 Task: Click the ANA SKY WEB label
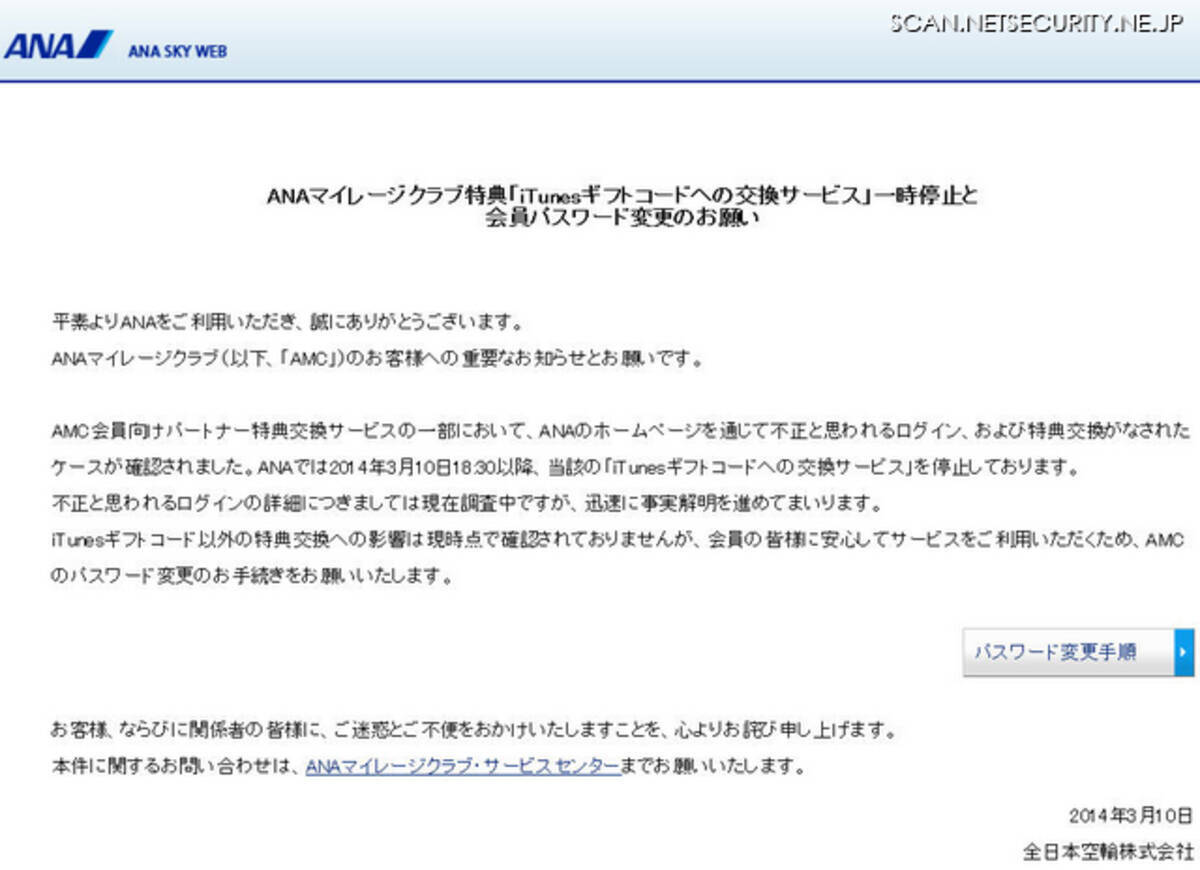[177, 51]
